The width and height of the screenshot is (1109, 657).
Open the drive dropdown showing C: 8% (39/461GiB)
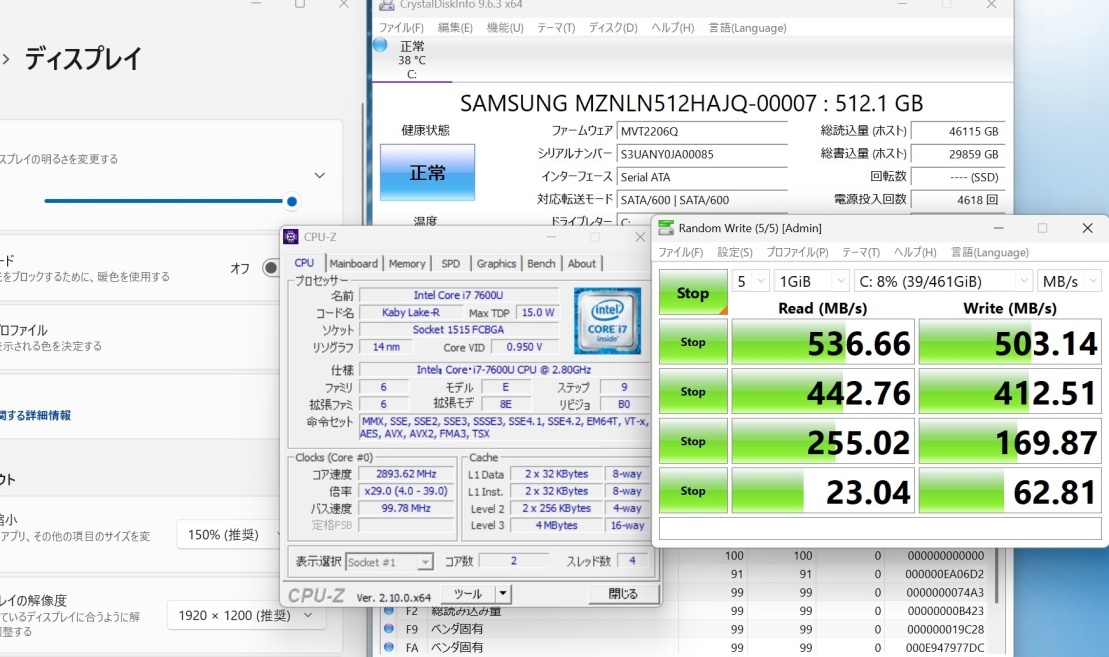tap(943, 281)
